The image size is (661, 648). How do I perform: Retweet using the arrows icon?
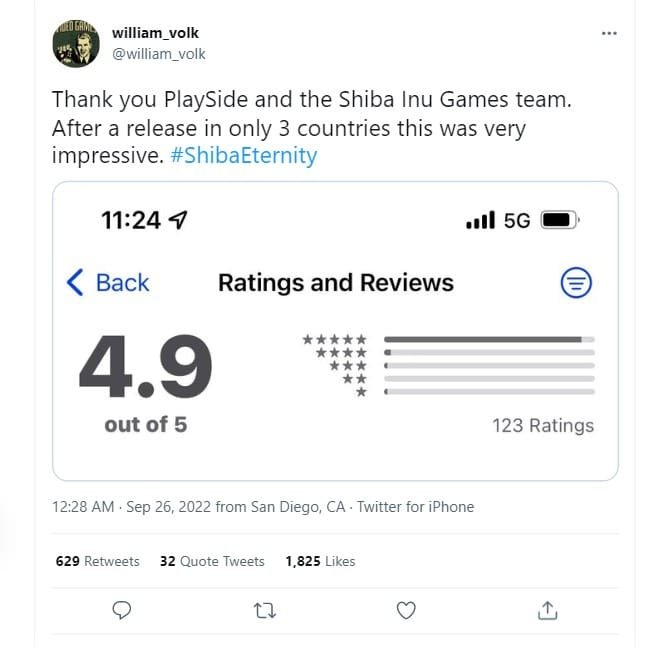(265, 609)
